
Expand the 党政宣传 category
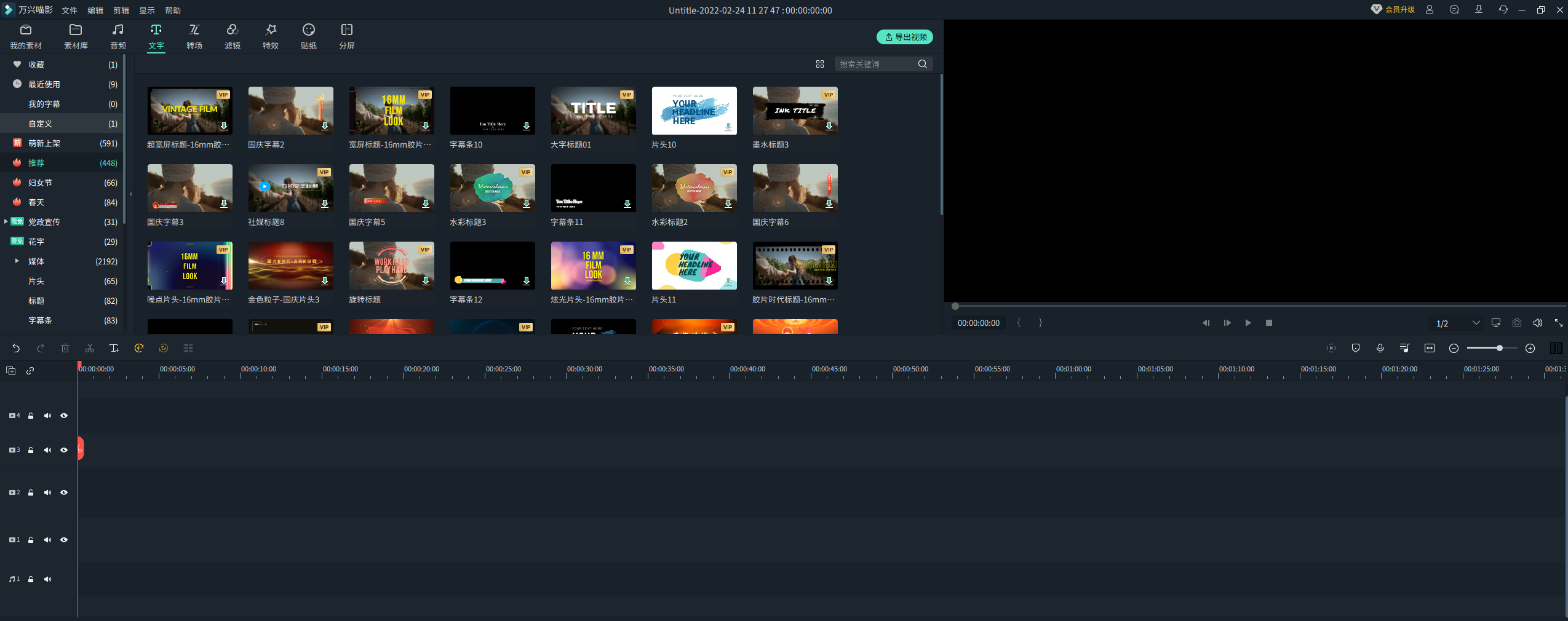point(6,222)
